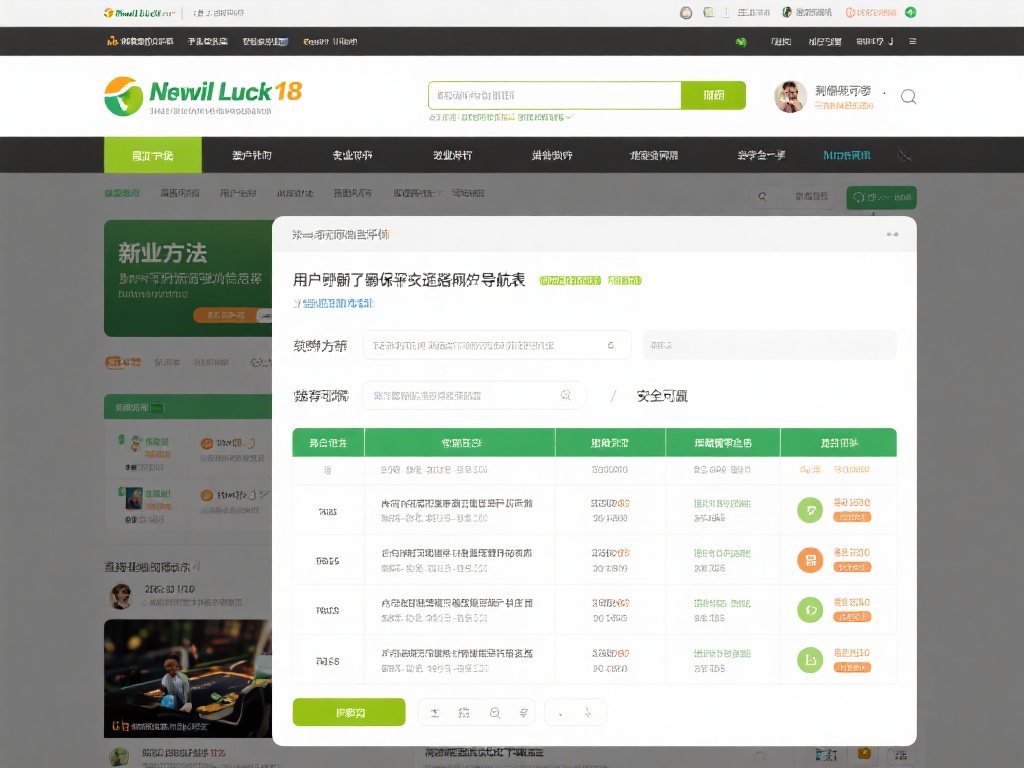Select the highlighted first tab in the dark navigation bar
Screen dimensions: 1024x768
coord(152,155)
